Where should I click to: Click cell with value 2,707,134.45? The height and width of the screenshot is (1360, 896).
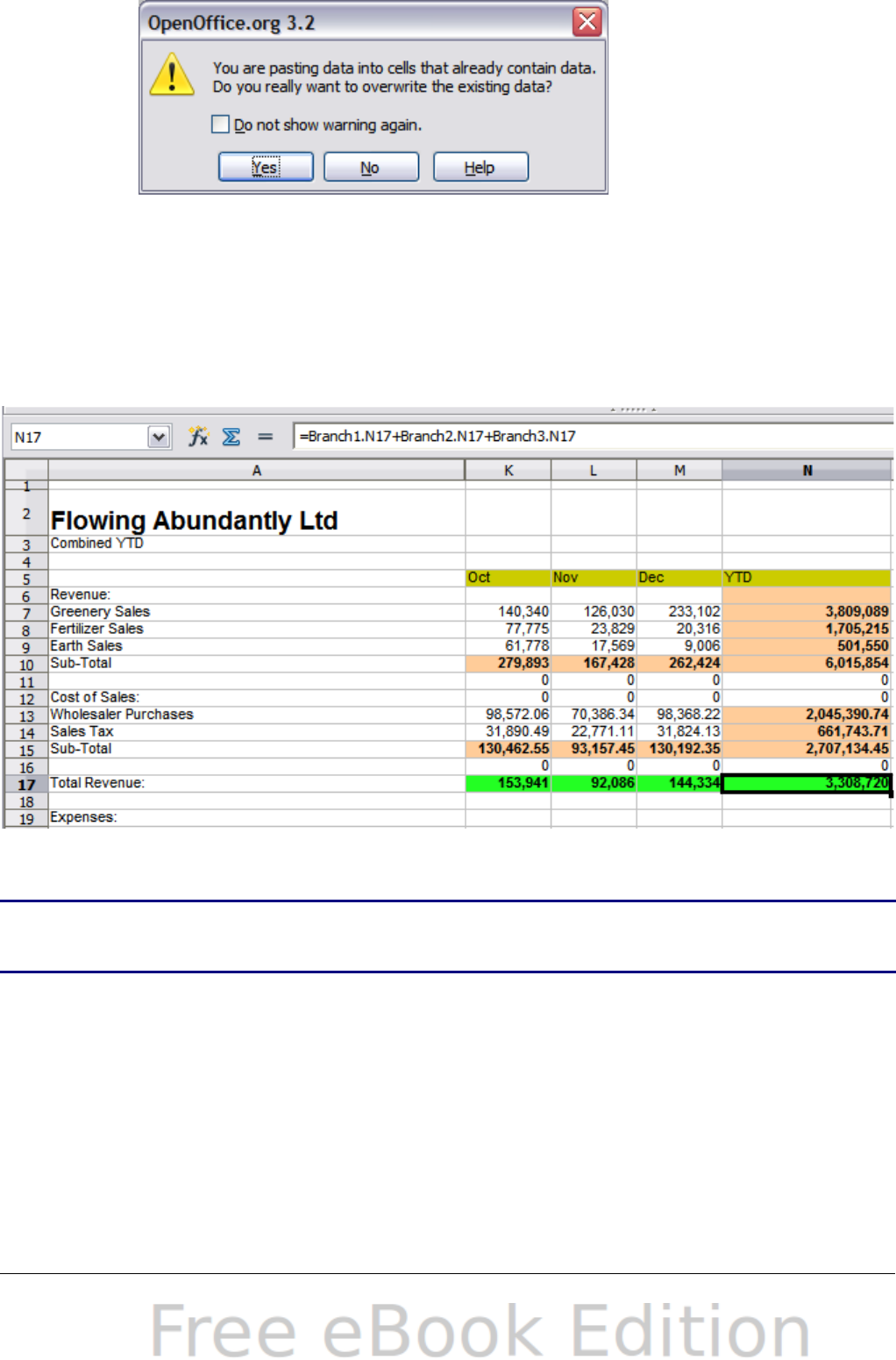pos(807,749)
